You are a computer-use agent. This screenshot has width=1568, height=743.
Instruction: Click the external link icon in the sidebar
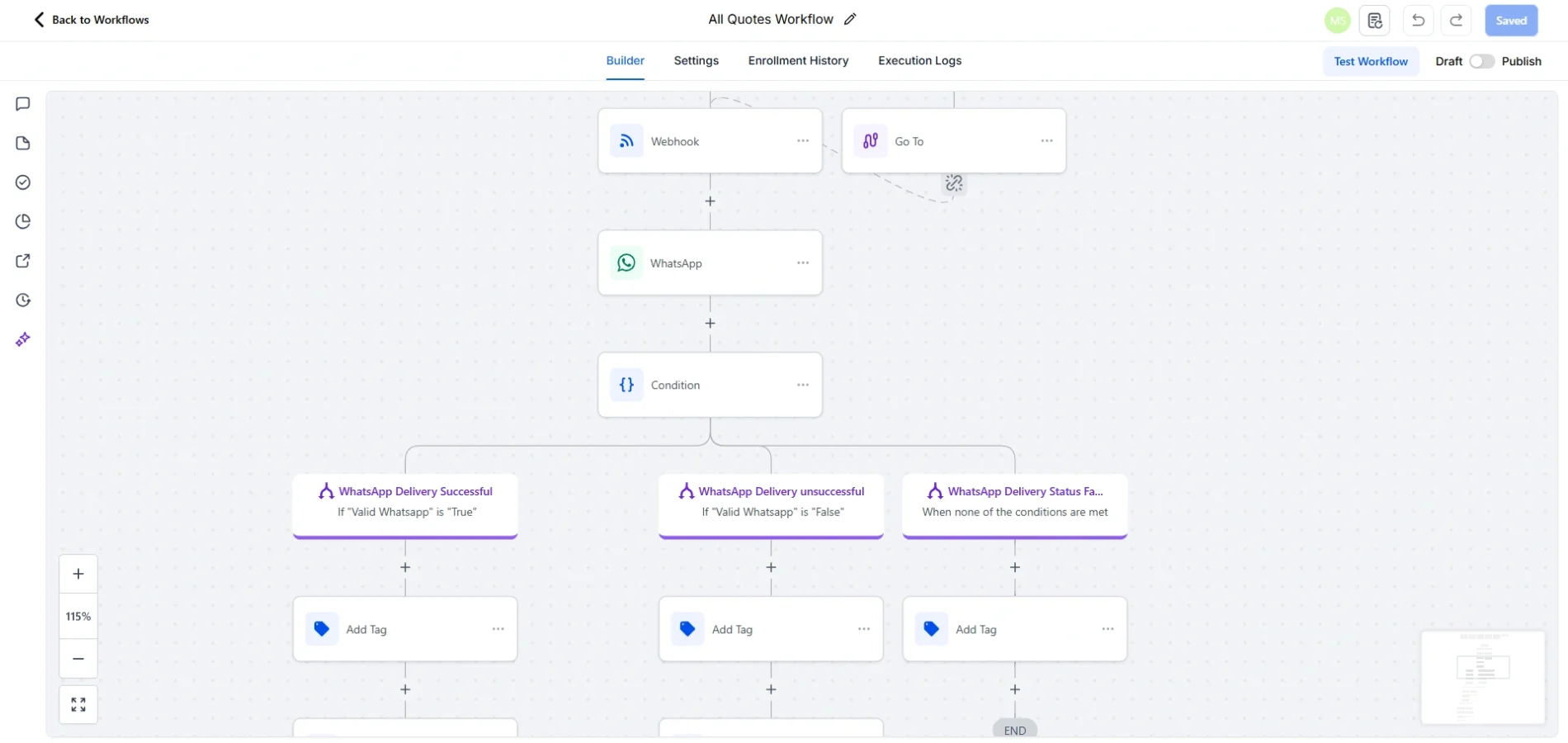coord(22,260)
